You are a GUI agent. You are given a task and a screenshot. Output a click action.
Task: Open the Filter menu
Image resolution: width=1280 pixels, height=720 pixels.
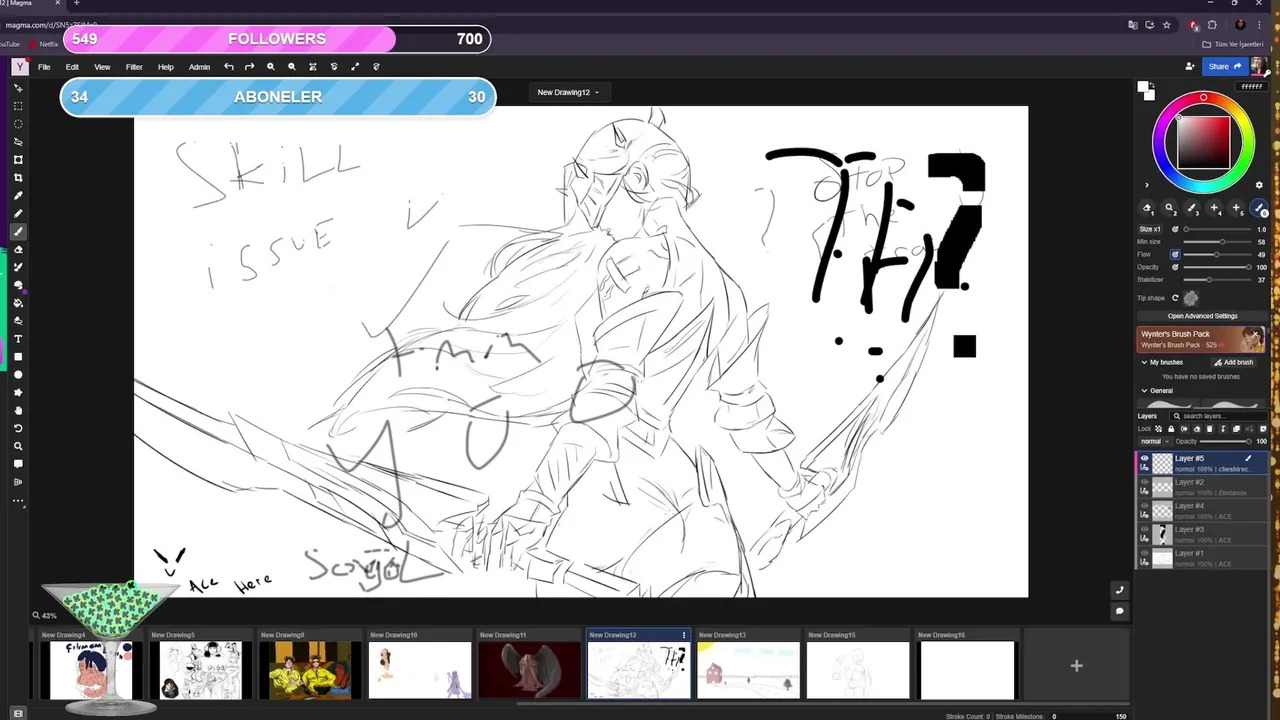pyautogui.click(x=134, y=67)
